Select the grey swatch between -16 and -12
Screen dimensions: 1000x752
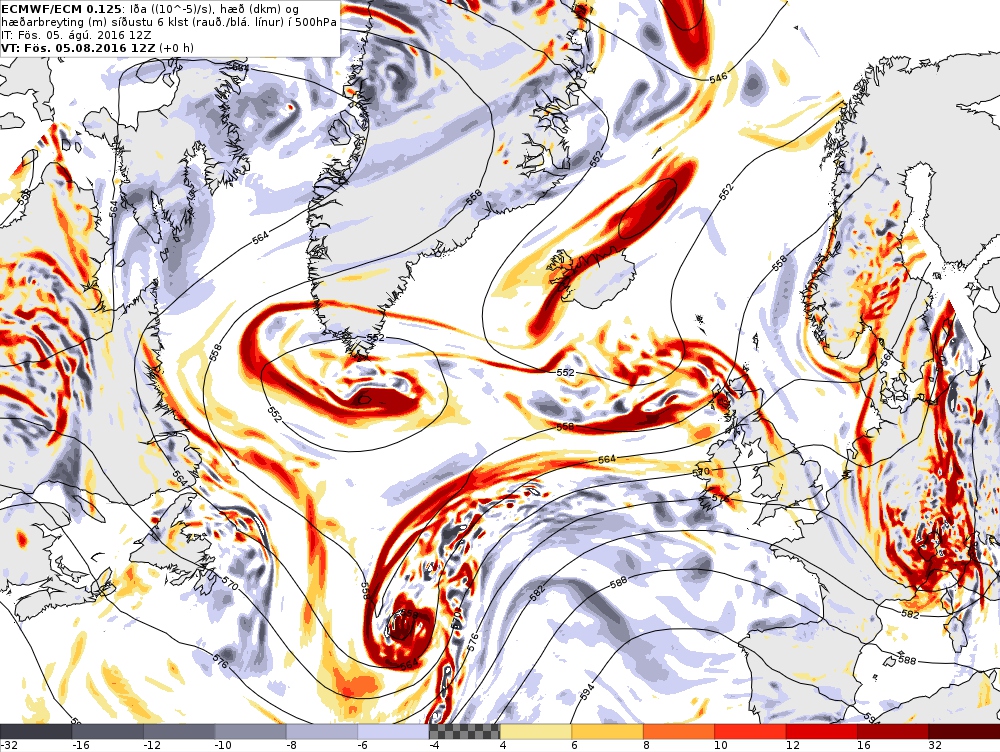[108, 731]
